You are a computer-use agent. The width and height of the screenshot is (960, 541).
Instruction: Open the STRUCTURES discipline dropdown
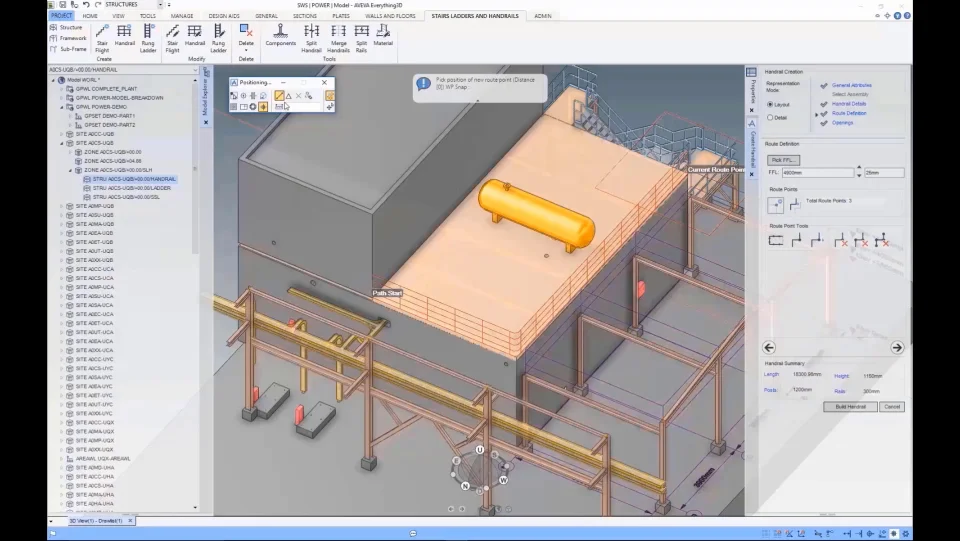click(x=160, y=5)
